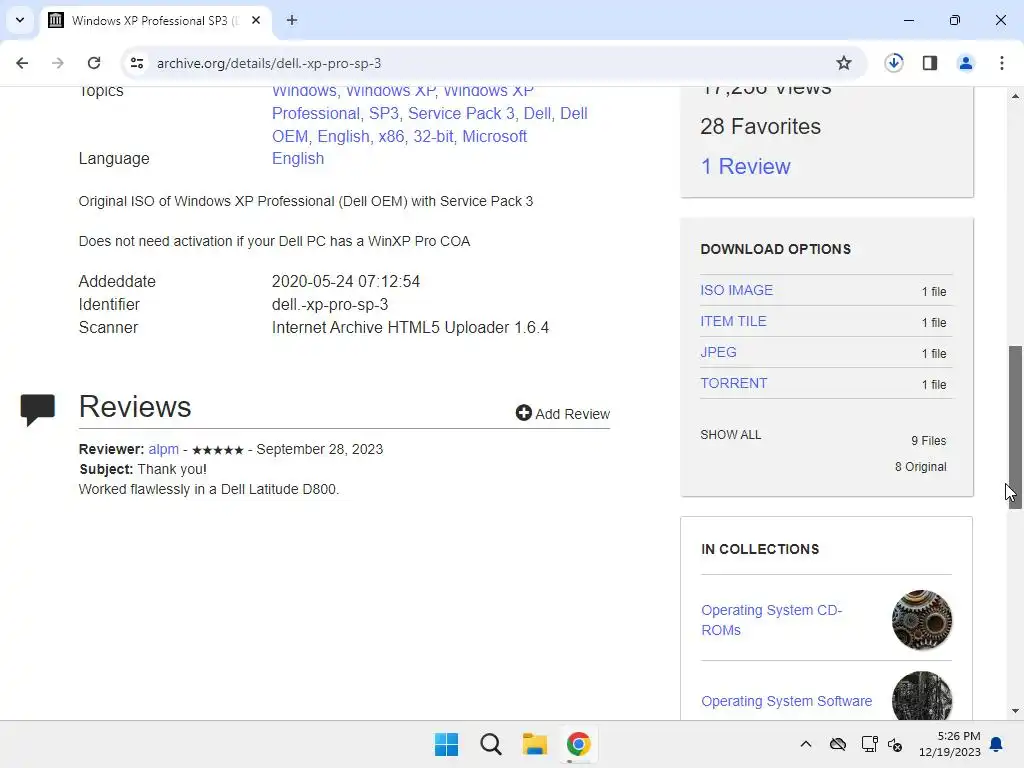The image size is (1024, 768).
Task: Click SHOW ALL download options
Action: [731, 435]
